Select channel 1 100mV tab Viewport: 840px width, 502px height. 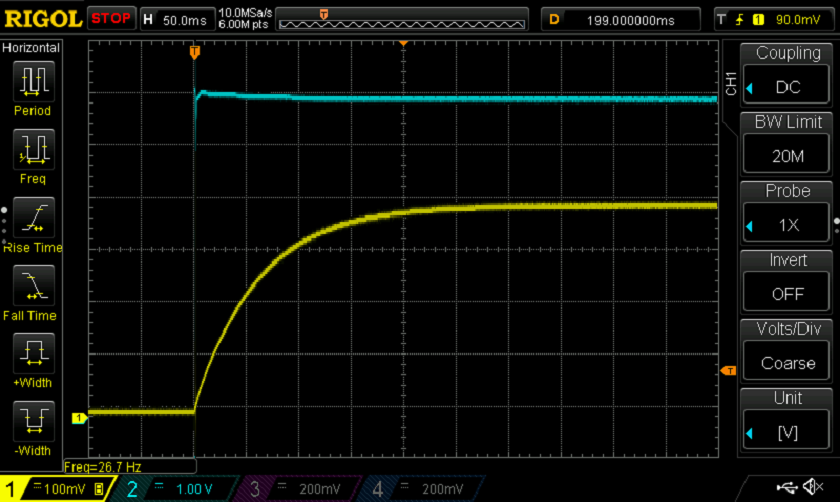pyautogui.click(x=56, y=488)
